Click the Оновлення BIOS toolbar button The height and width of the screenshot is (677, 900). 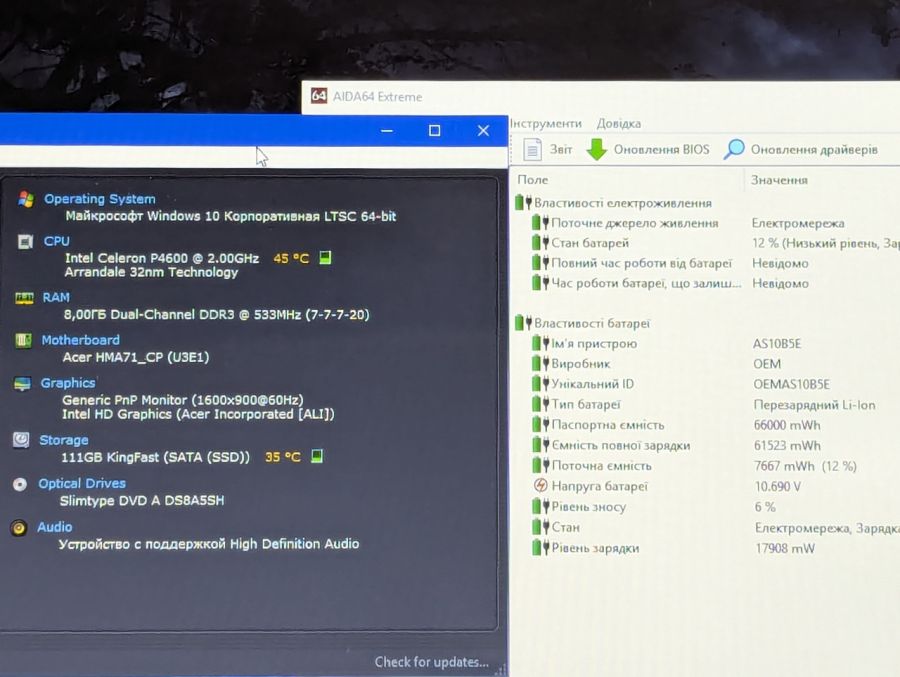tap(648, 149)
